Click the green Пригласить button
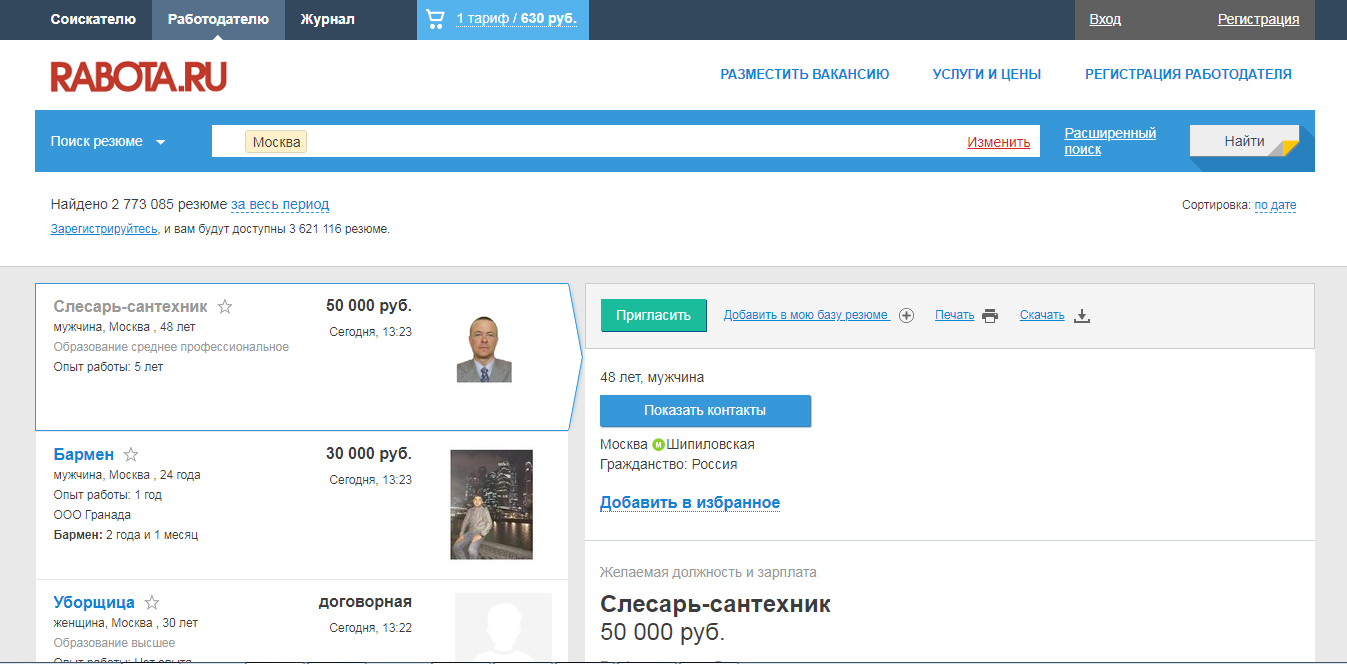 [x=653, y=314]
